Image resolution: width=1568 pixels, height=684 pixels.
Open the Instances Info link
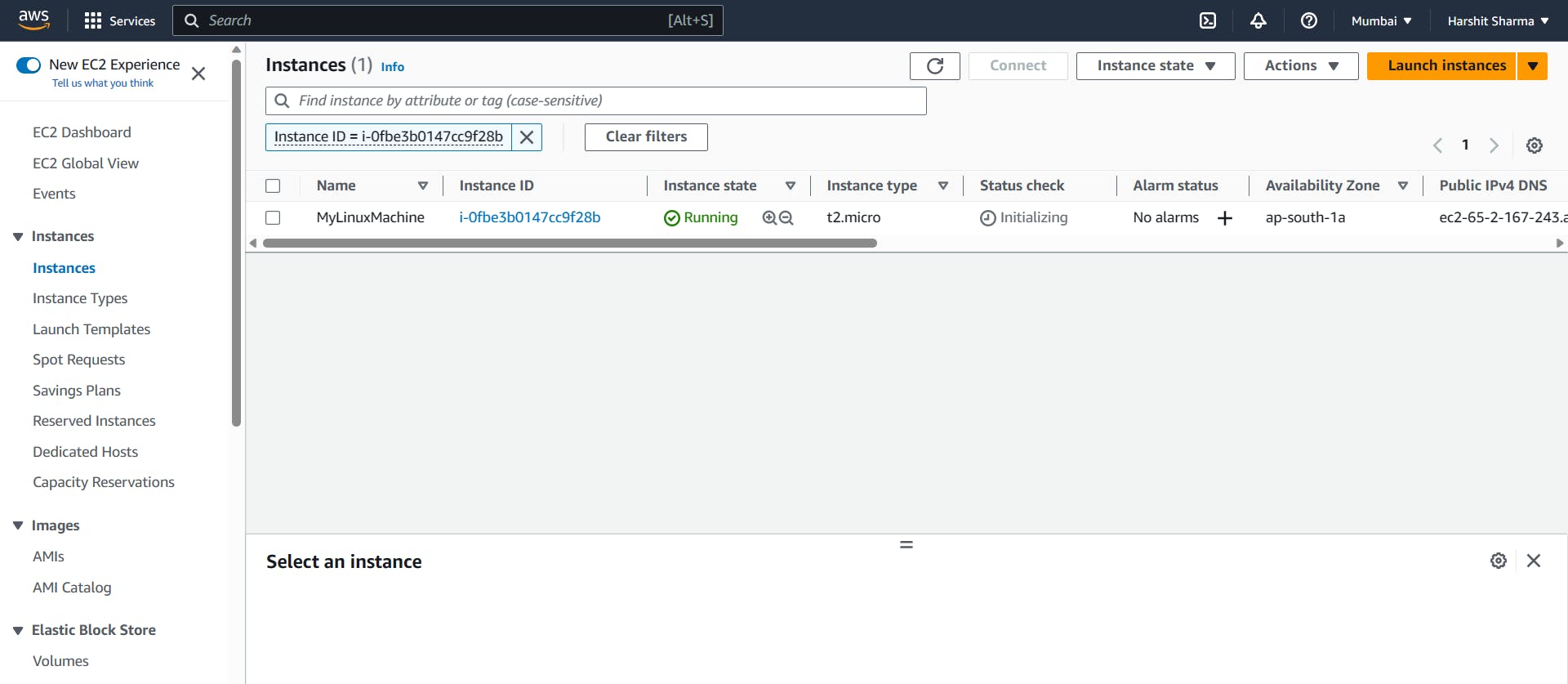(392, 67)
